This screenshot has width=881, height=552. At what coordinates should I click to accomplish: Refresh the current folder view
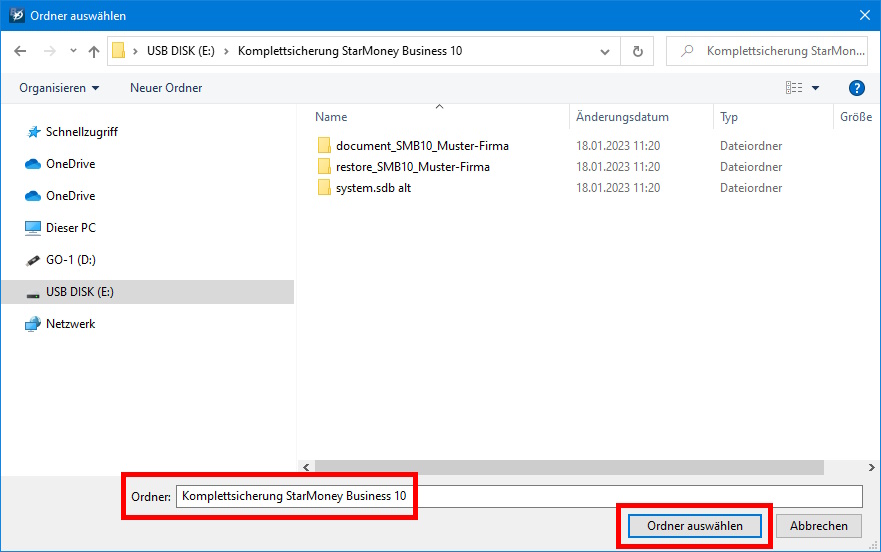(x=637, y=51)
